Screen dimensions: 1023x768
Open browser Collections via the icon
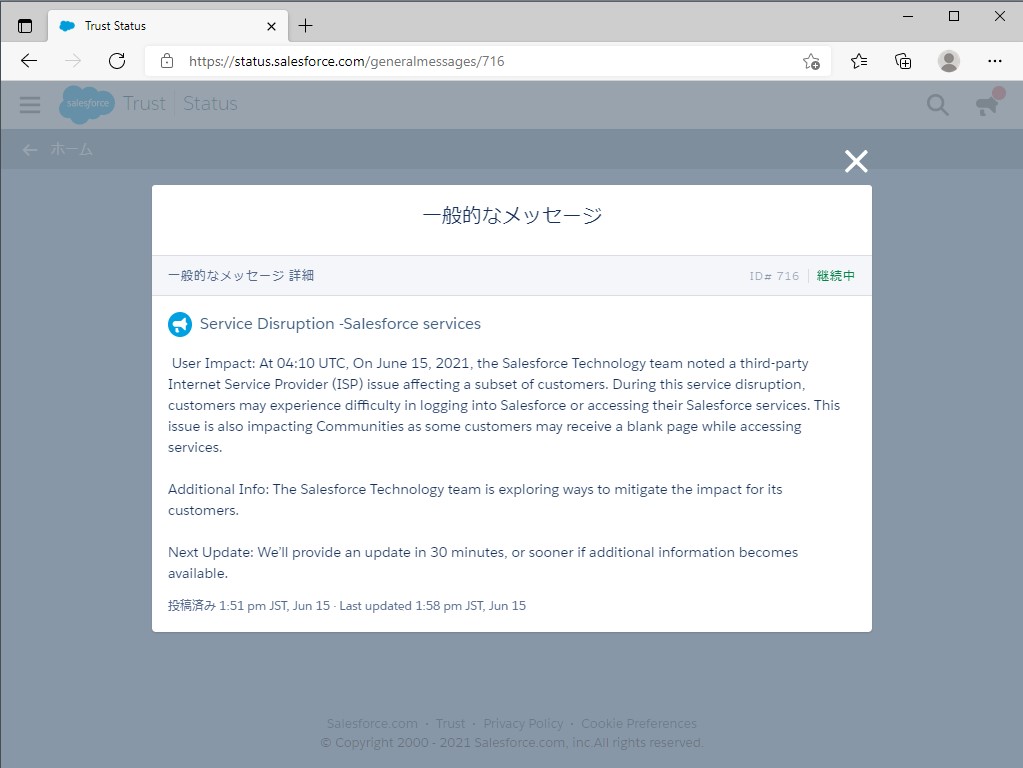click(902, 61)
